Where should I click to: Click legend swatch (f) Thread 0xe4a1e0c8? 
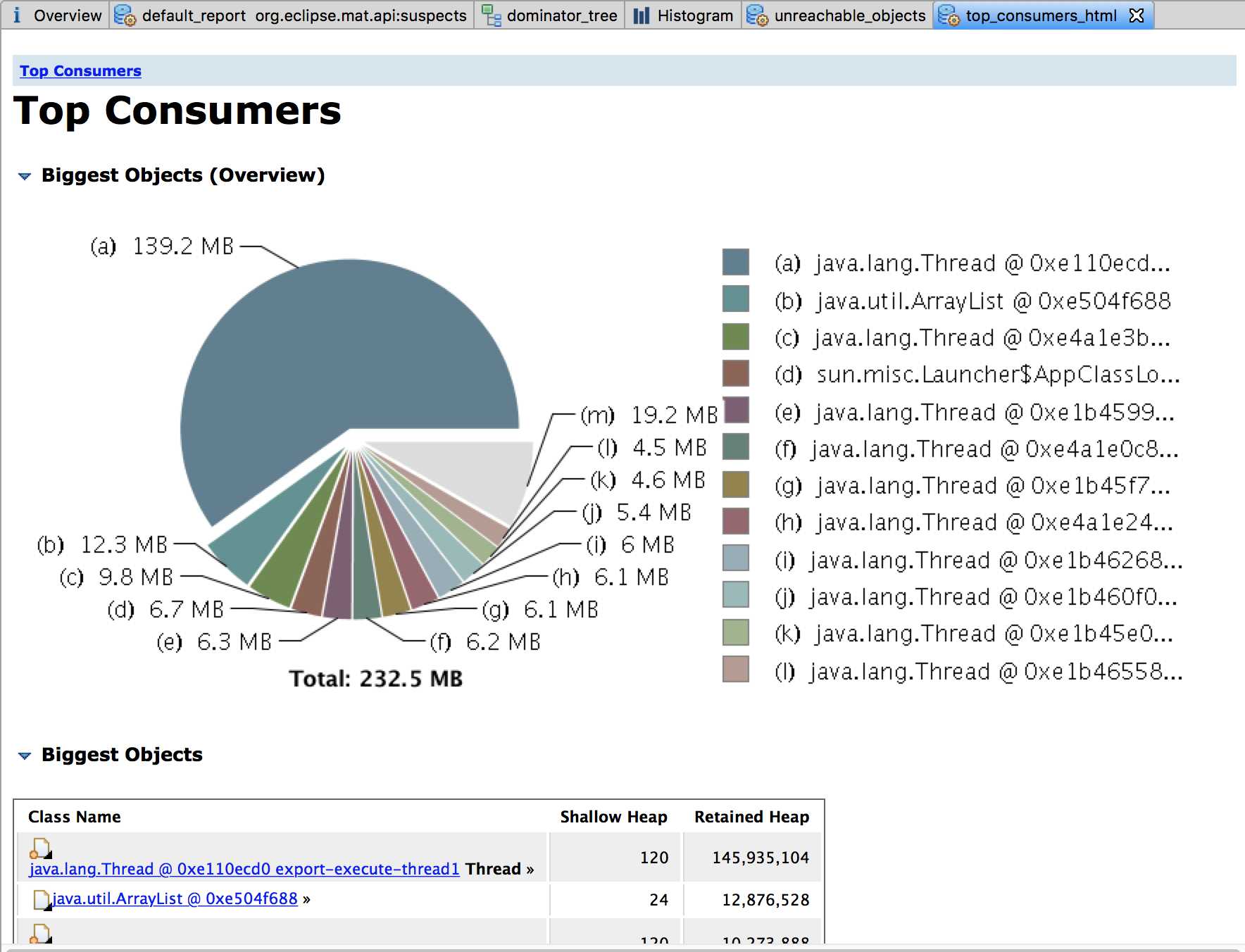(736, 446)
